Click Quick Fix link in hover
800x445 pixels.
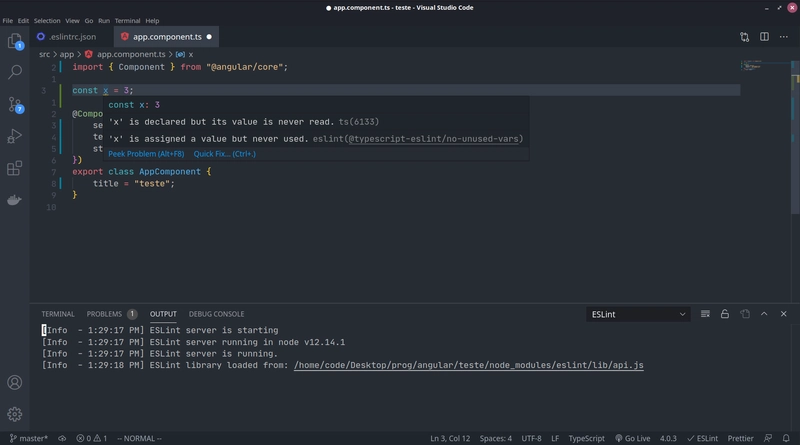(x=224, y=154)
